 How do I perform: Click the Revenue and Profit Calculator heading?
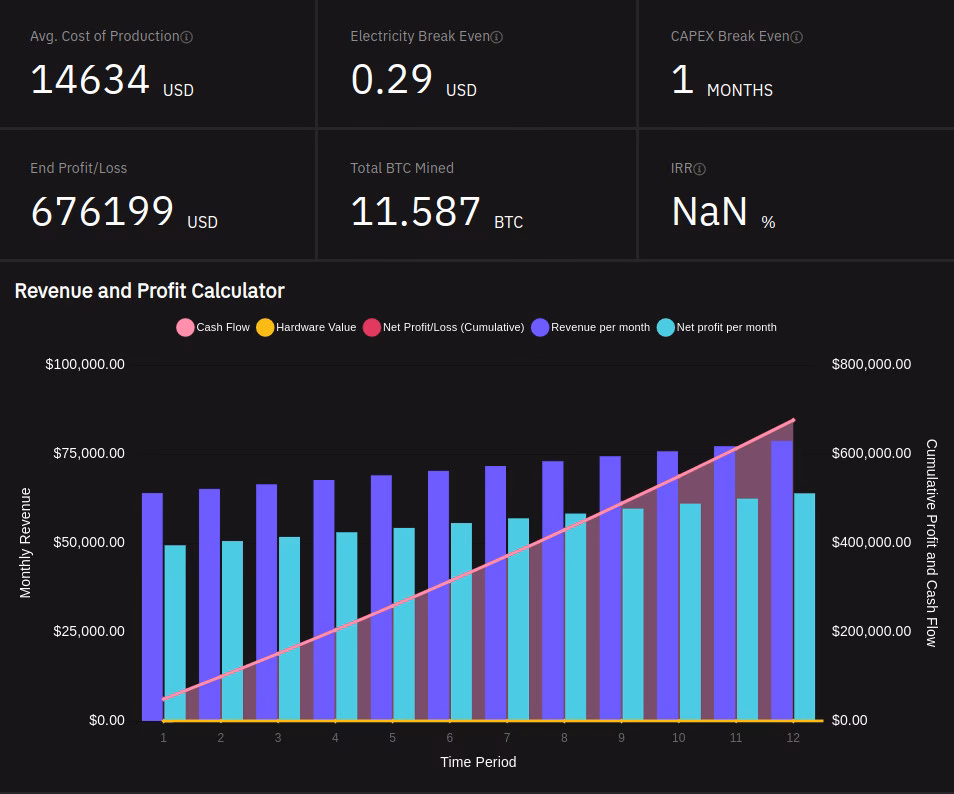[149, 291]
